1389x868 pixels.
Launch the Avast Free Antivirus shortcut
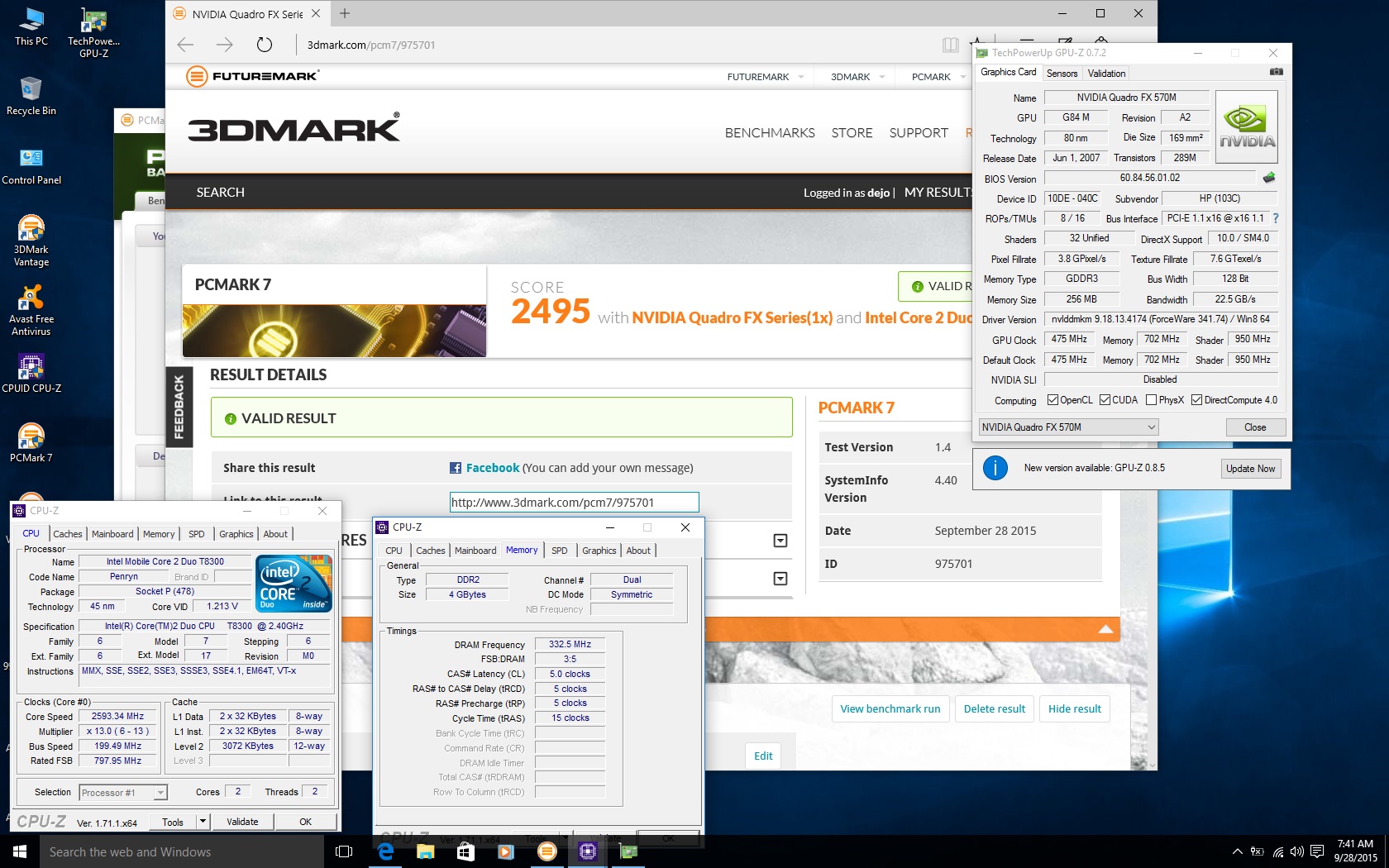(31, 309)
